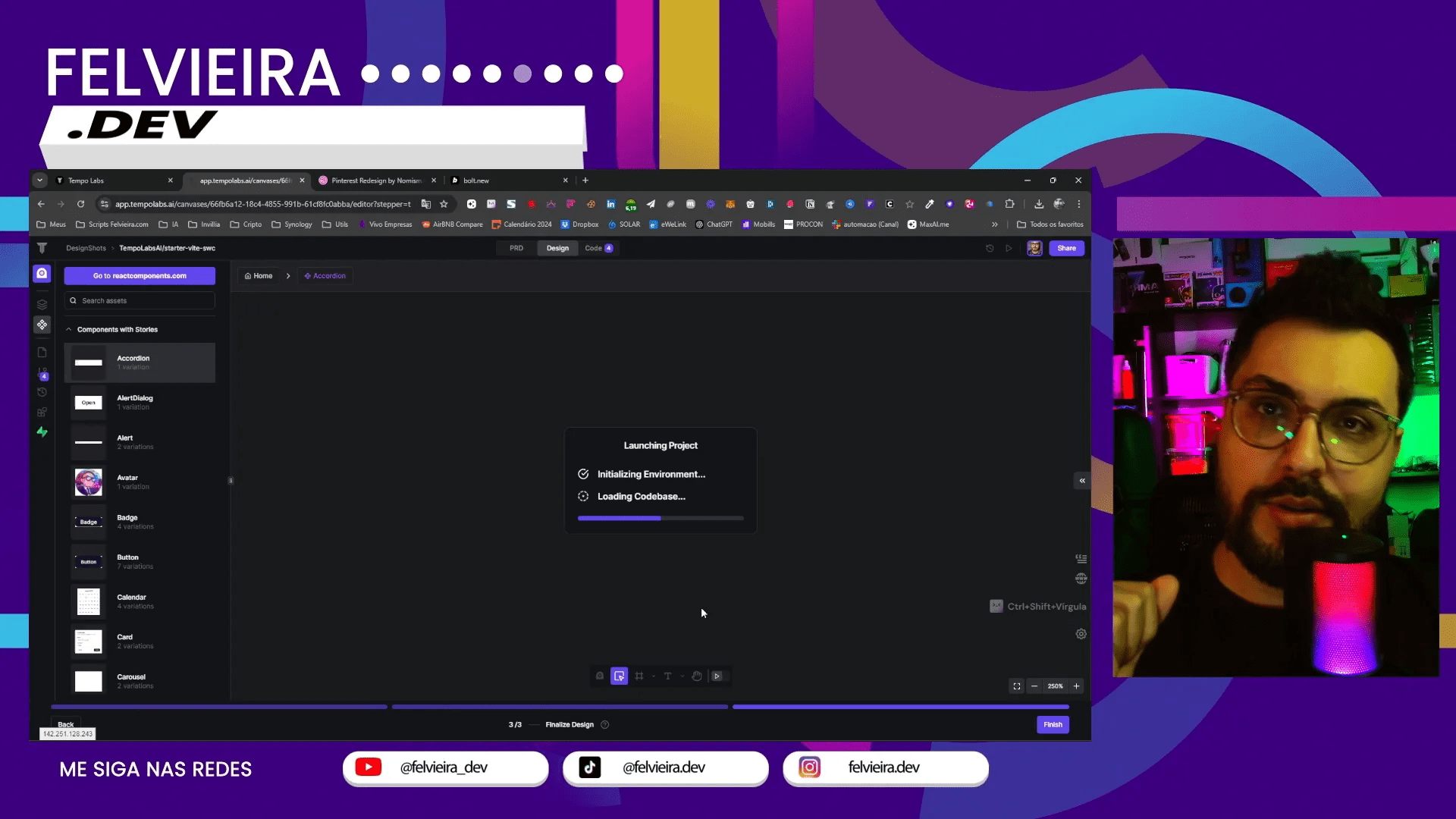Viewport: 1456px width, 819px height.
Task: Click the Back button at bottom left
Action: [66, 724]
